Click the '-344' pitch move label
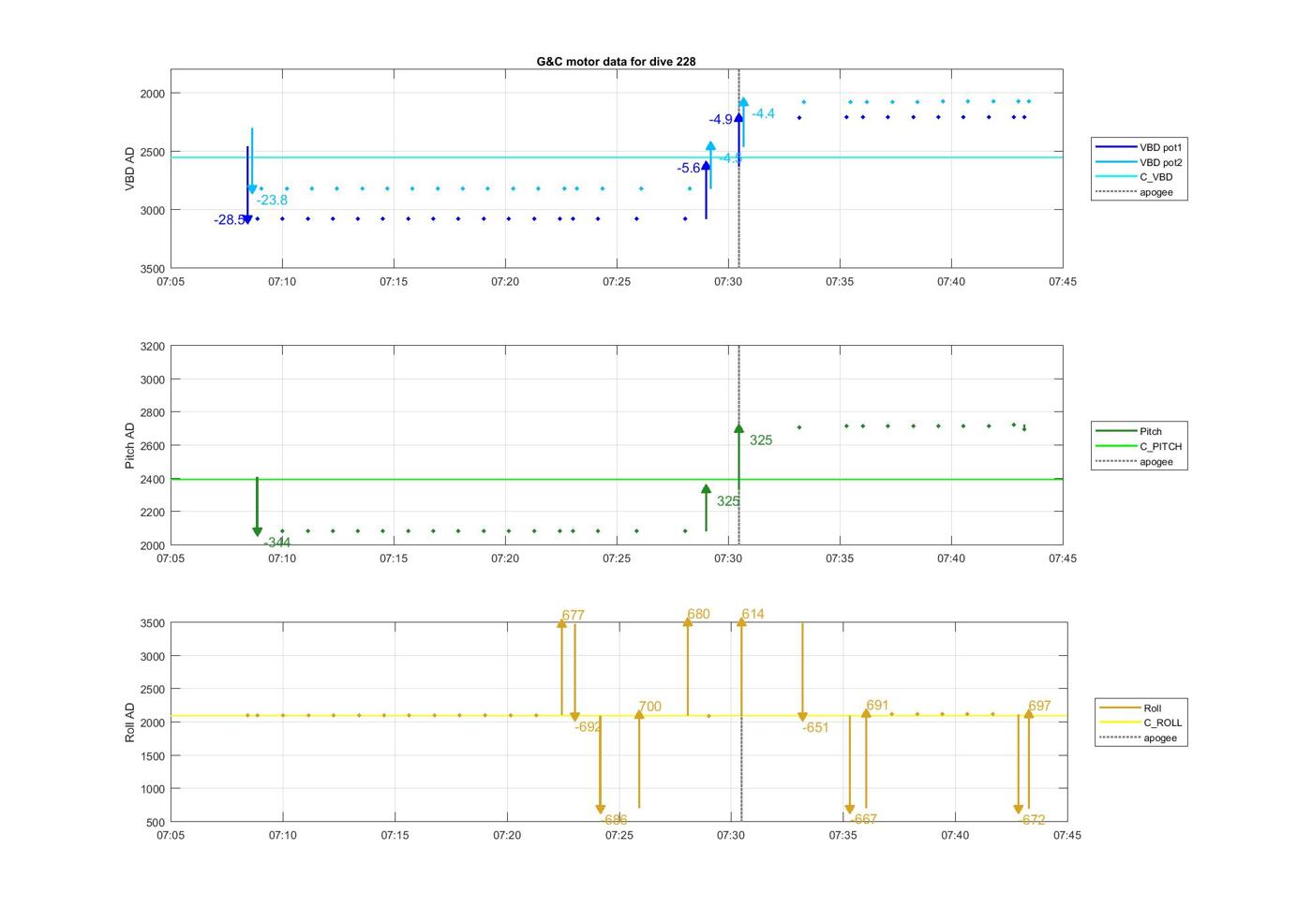 point(277,543)
